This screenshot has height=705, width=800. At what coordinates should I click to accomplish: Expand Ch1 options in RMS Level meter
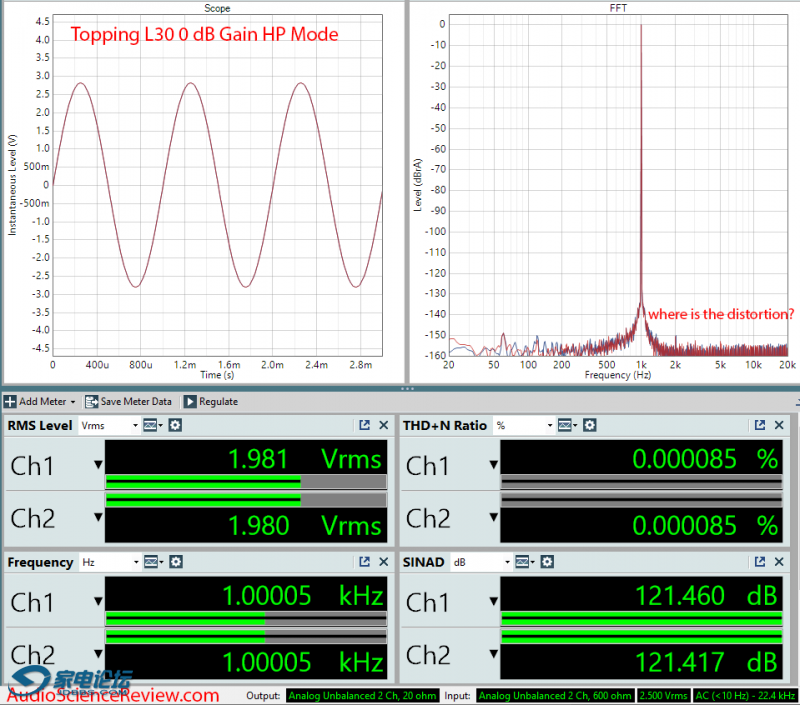(x=96, y=464)
